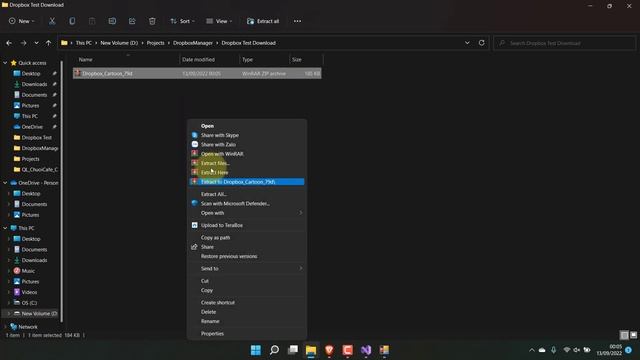Open Videos folder in sidebar
This screenshot has width=640, height=360.
tap(29, 292)
